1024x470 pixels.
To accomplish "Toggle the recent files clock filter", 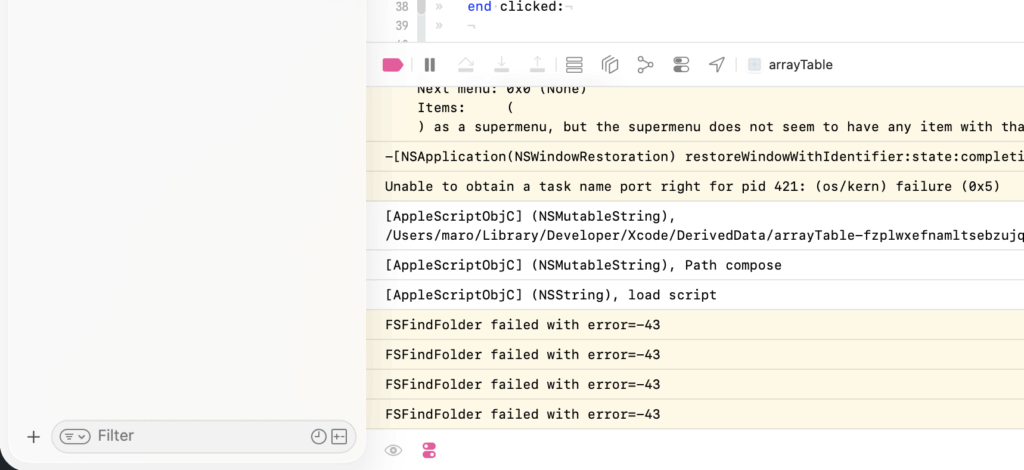I will point(318,437).
